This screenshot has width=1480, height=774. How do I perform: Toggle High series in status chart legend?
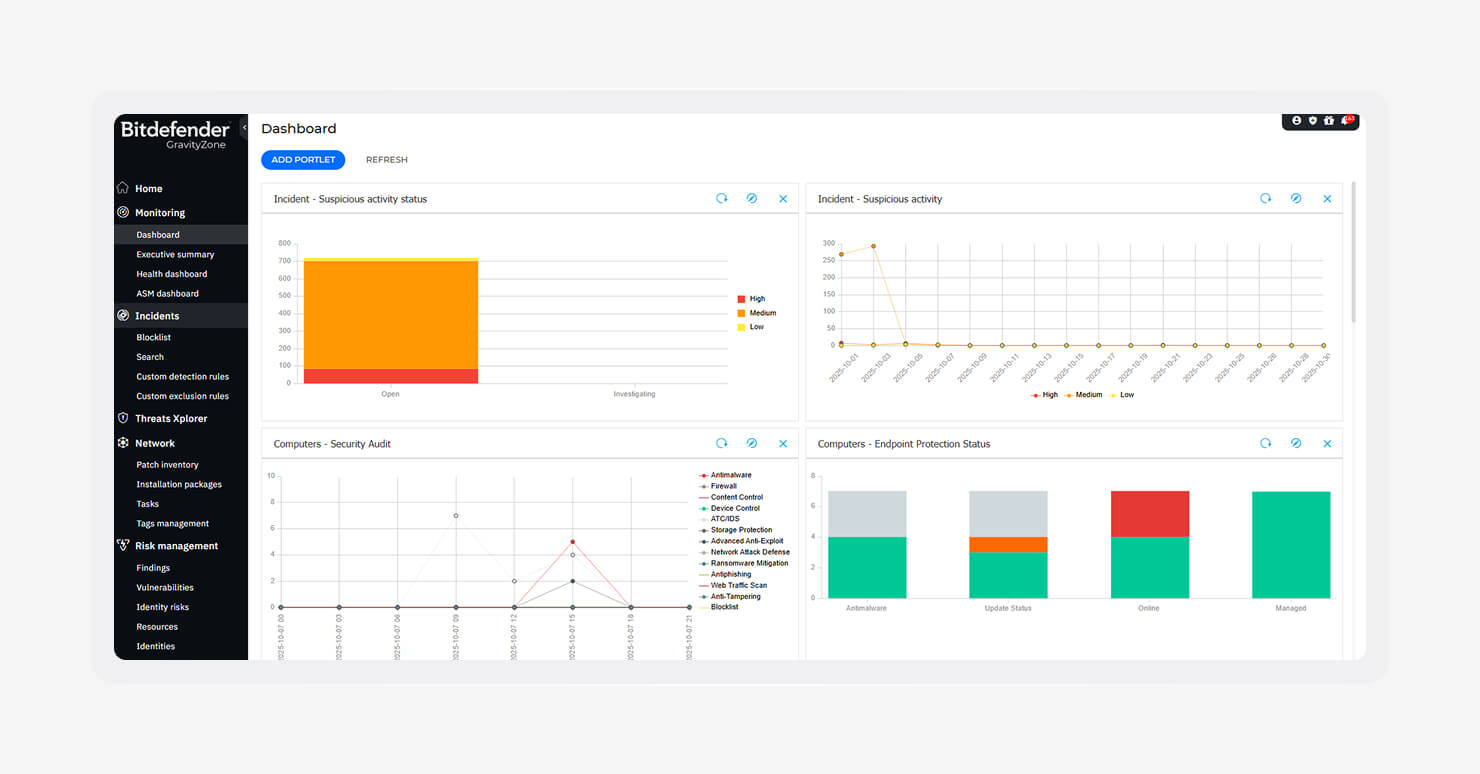coord(751,299)
